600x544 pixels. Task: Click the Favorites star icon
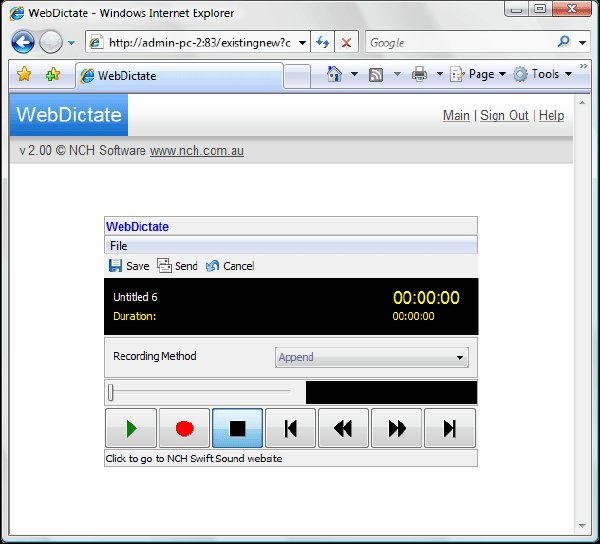point(24,74)
